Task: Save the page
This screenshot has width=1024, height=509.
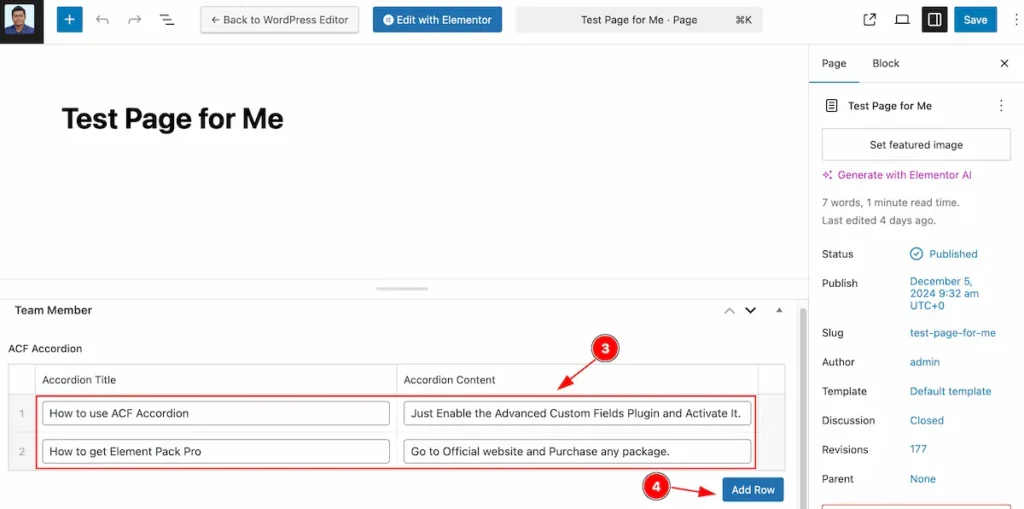Action: [975, 20]
